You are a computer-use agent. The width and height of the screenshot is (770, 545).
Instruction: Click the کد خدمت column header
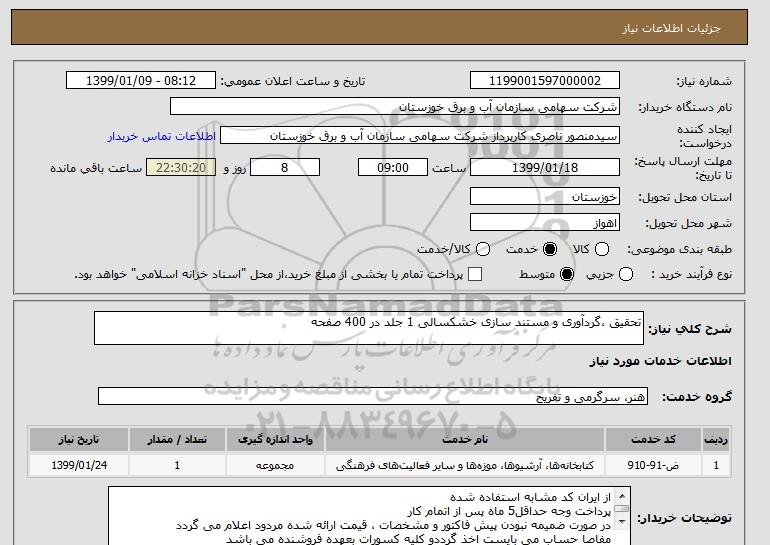653,439
